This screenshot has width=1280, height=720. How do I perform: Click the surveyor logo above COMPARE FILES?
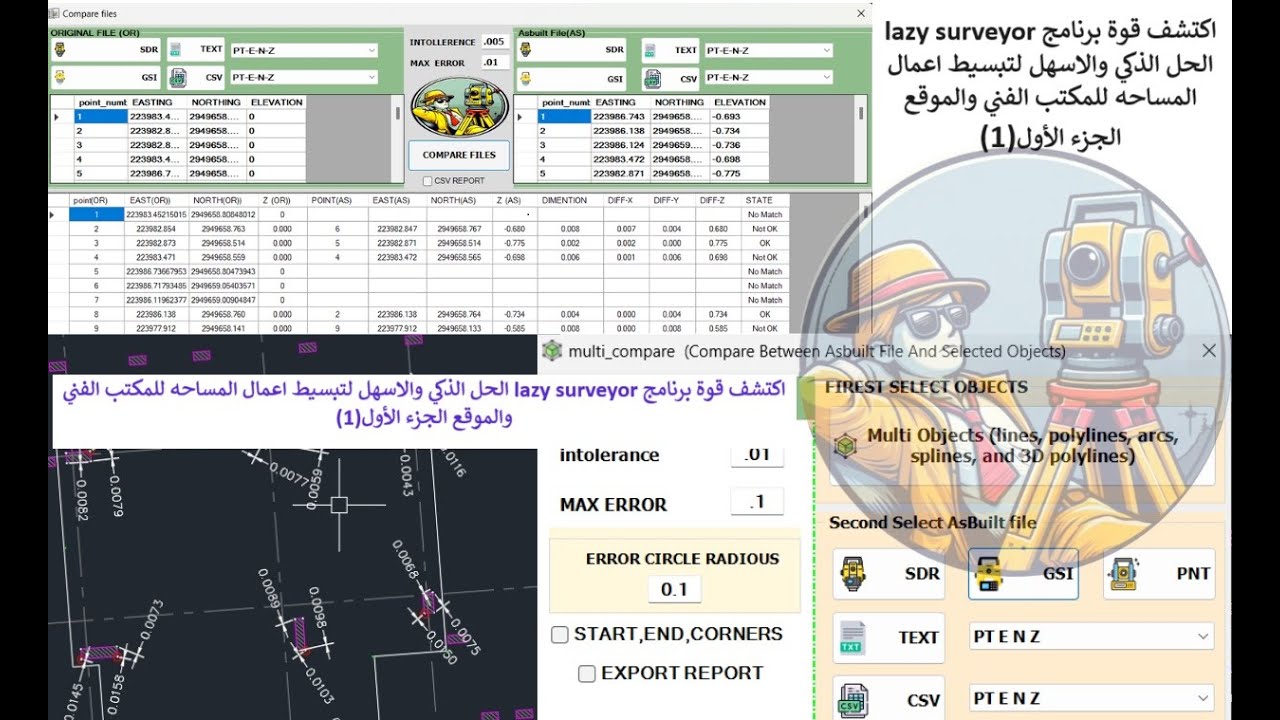click(x=458, y=107)
